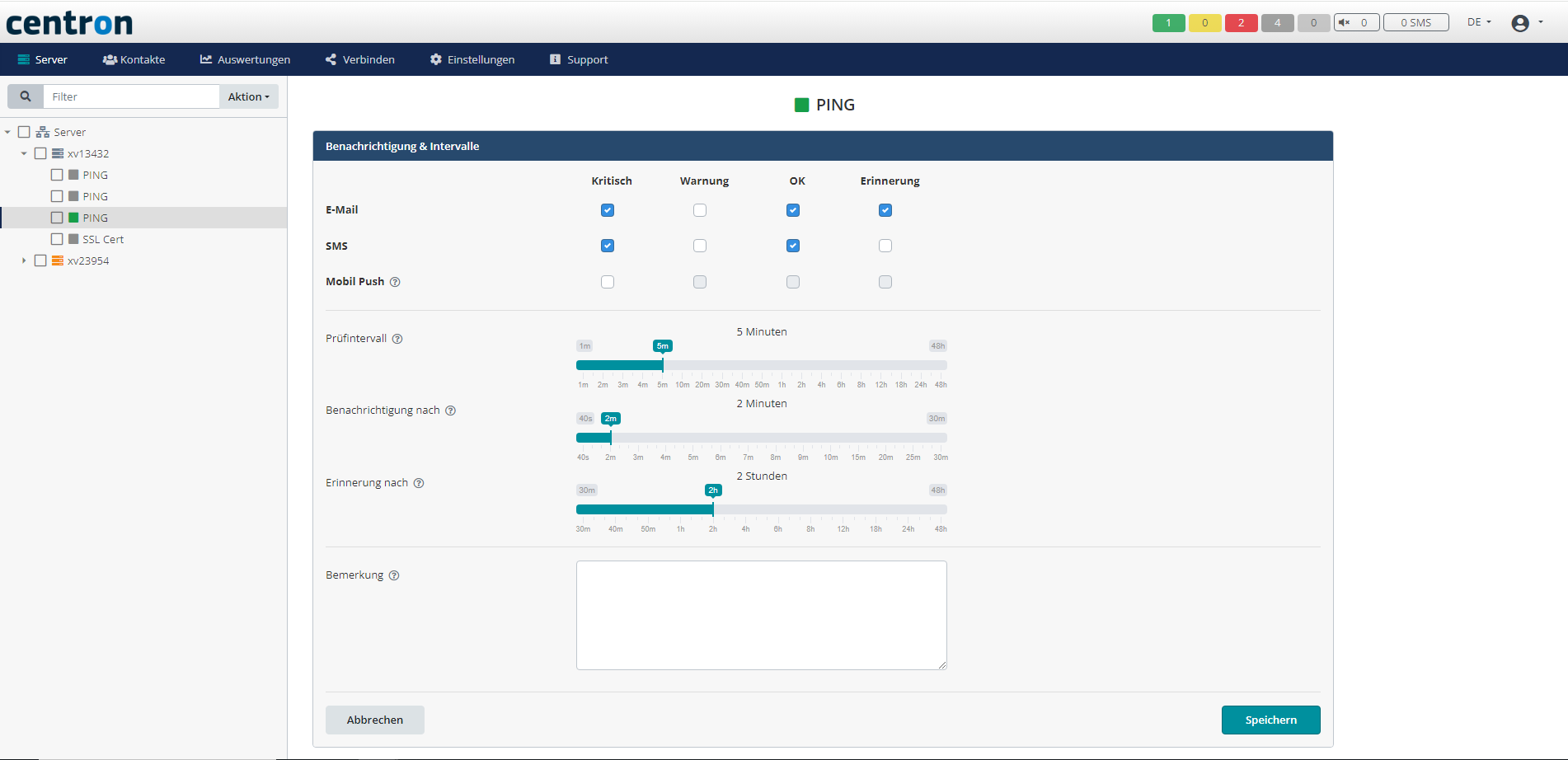Disable SMS notifications for Kritisch
The width and height of the screenshot is (1568, 760).
608,245
